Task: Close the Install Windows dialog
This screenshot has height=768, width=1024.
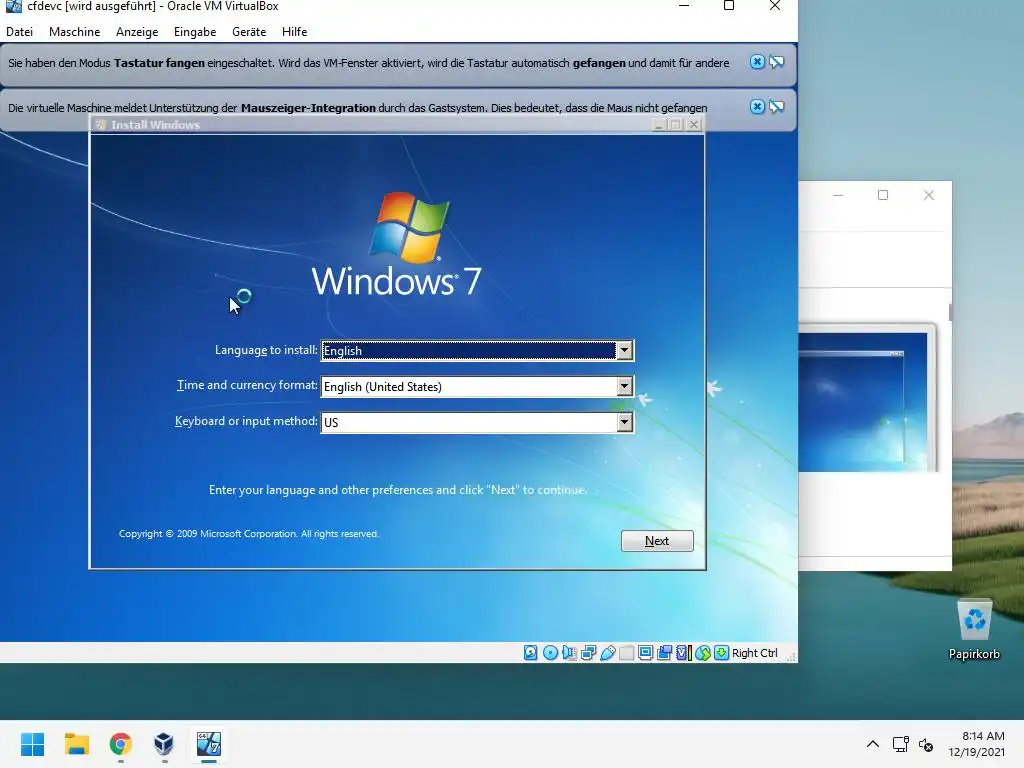Action: [x=694, y=124]
